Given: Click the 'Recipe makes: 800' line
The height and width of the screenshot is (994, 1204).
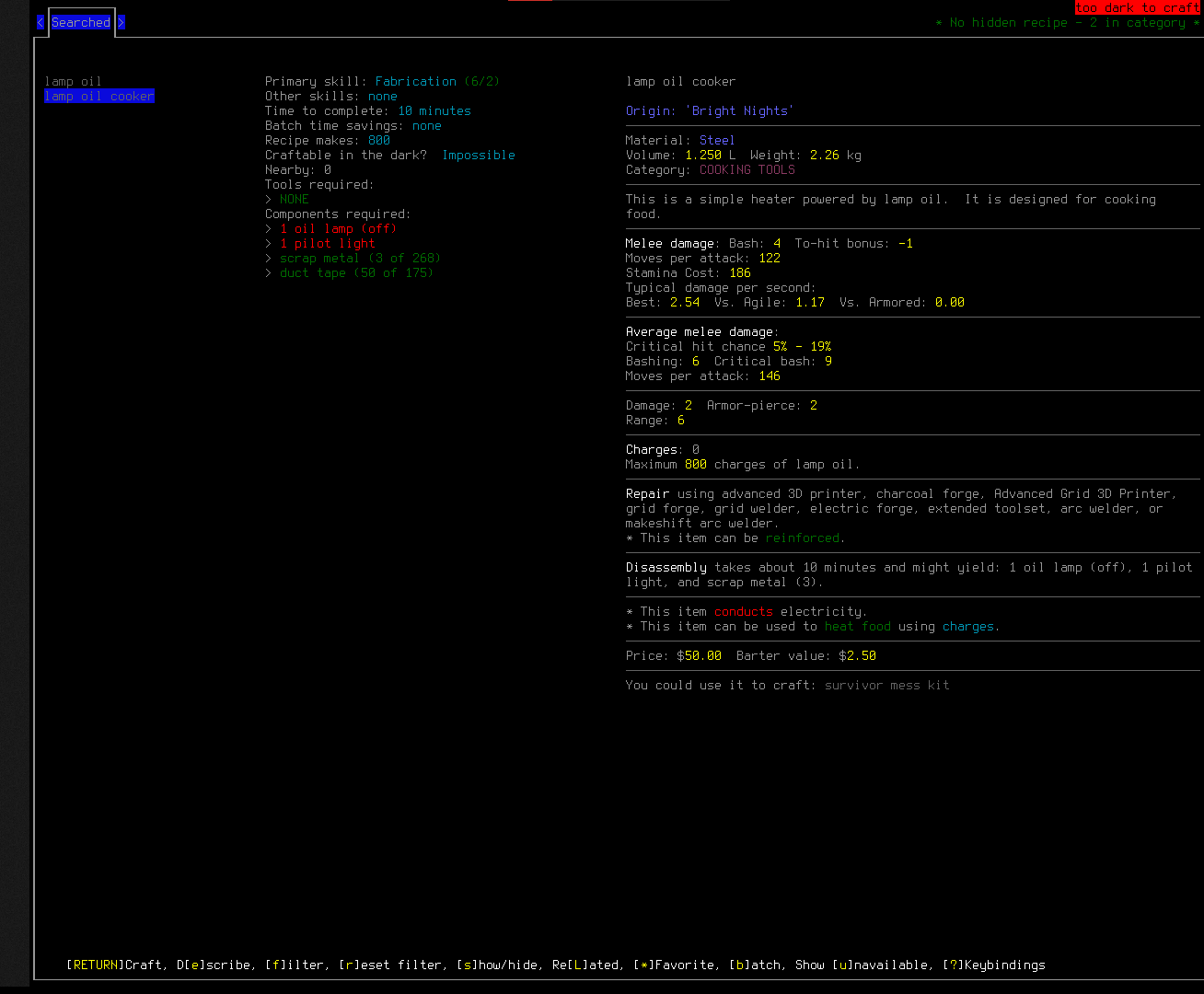Looking at the screenshot, I should pos(328,140).
